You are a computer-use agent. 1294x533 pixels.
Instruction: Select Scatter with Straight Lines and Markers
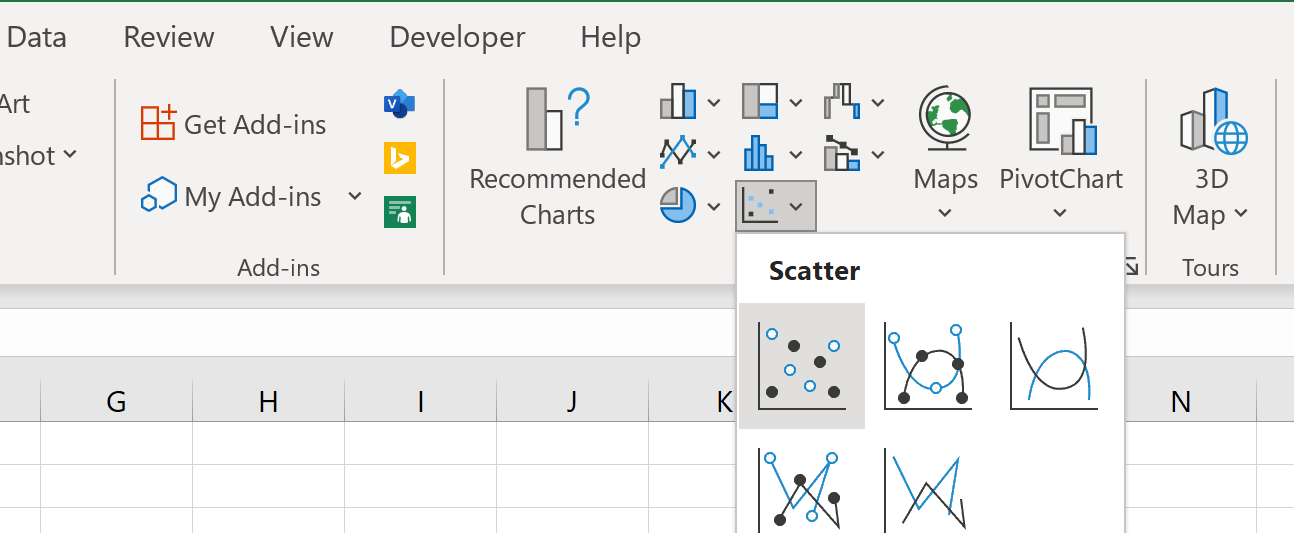pos(801,490)
